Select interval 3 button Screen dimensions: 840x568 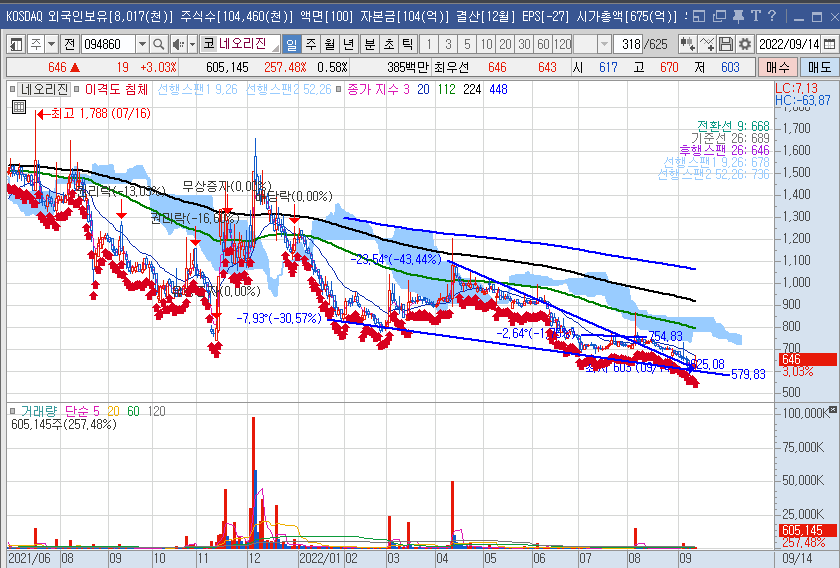[448, 44]
